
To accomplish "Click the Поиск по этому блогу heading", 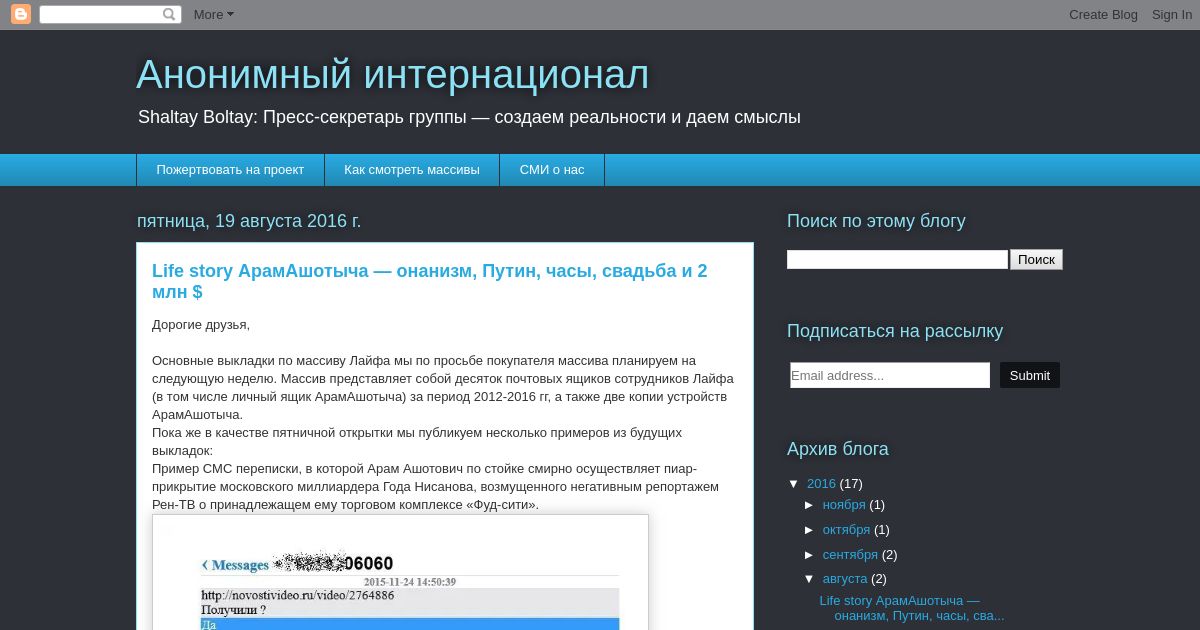I will (876, 221).
